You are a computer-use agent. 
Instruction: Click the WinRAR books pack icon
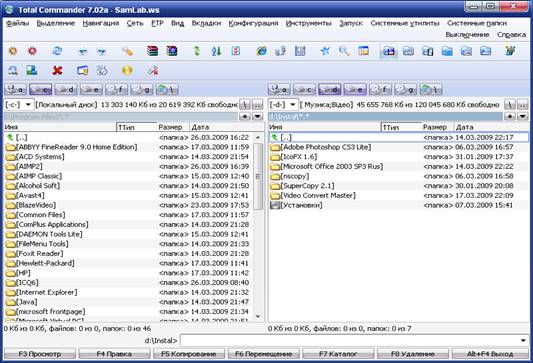153,51
